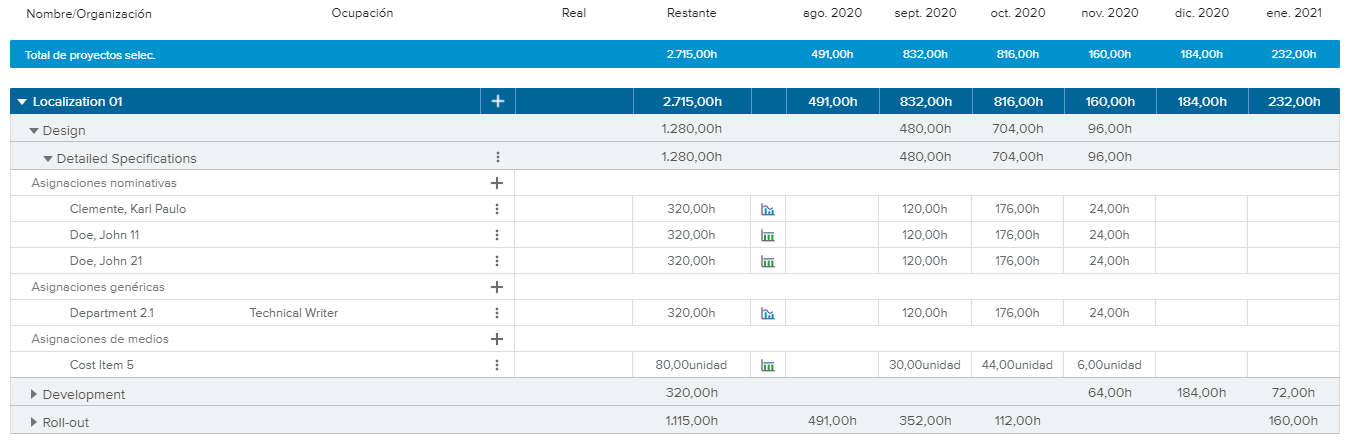Viewport: 1348px width, 441px height.
Task: Add assignment under Asignaciones genéricas
Action: click(497, 287)
